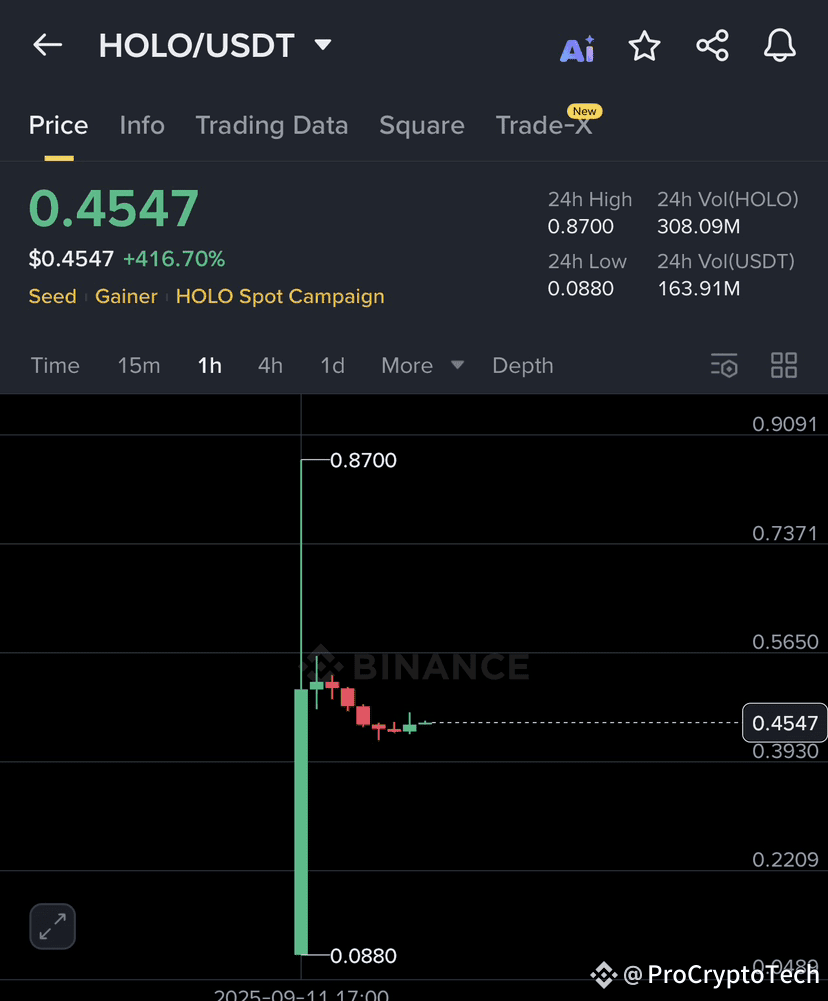This screenshot has width=828, height=1001.
Task: Open the HOLO Spot Campaign link
Action: [x=279, y=296]
